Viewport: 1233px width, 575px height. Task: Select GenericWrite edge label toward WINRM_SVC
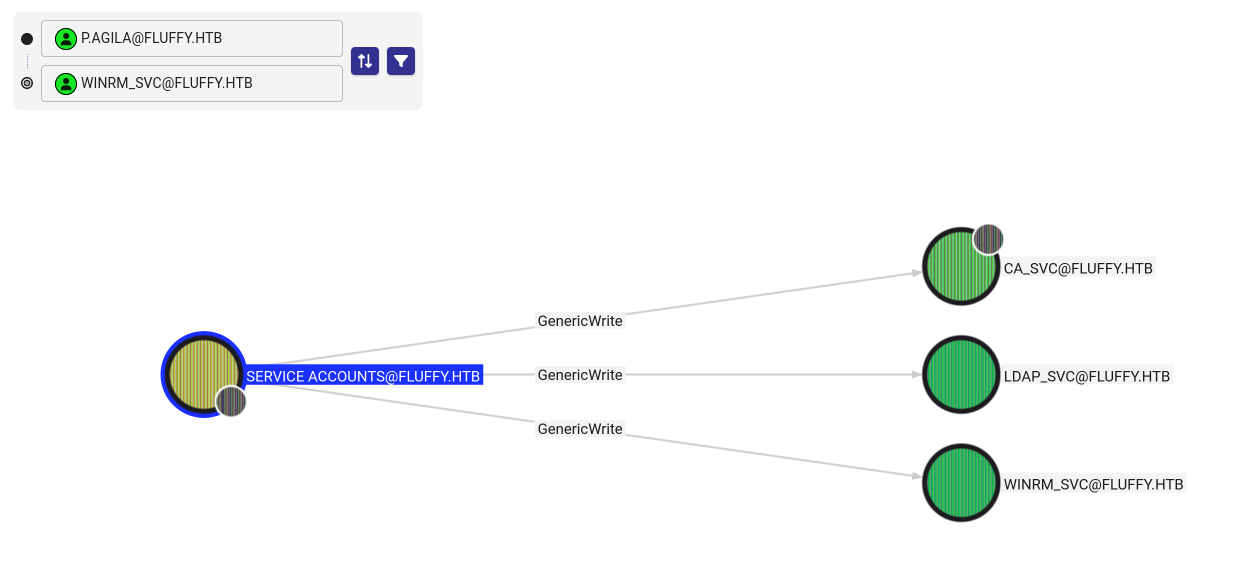[580, 429]
